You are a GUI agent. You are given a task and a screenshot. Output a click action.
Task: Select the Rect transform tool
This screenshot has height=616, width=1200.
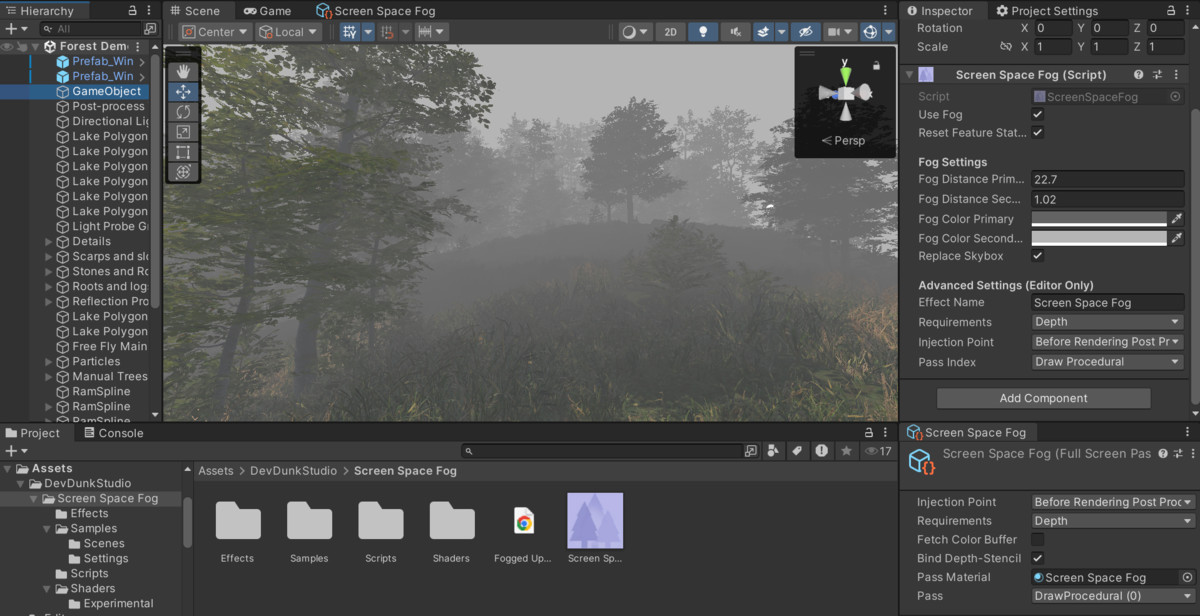pyautogui.click(x=183, y=152)
